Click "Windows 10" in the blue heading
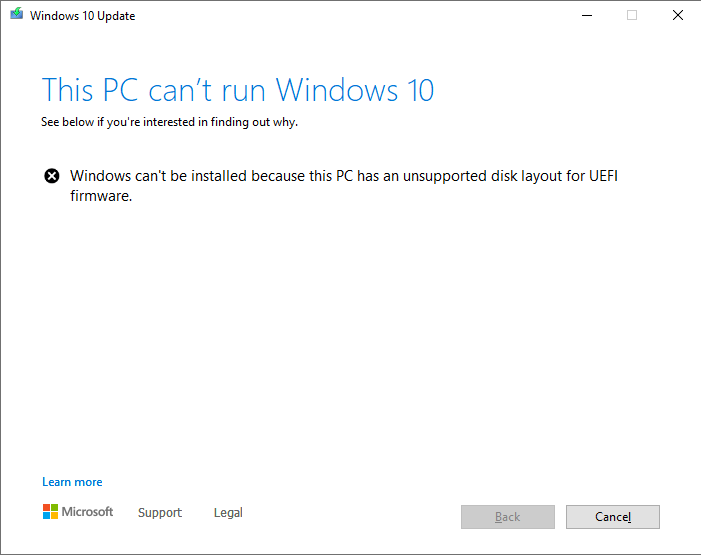 coord(355,90)
